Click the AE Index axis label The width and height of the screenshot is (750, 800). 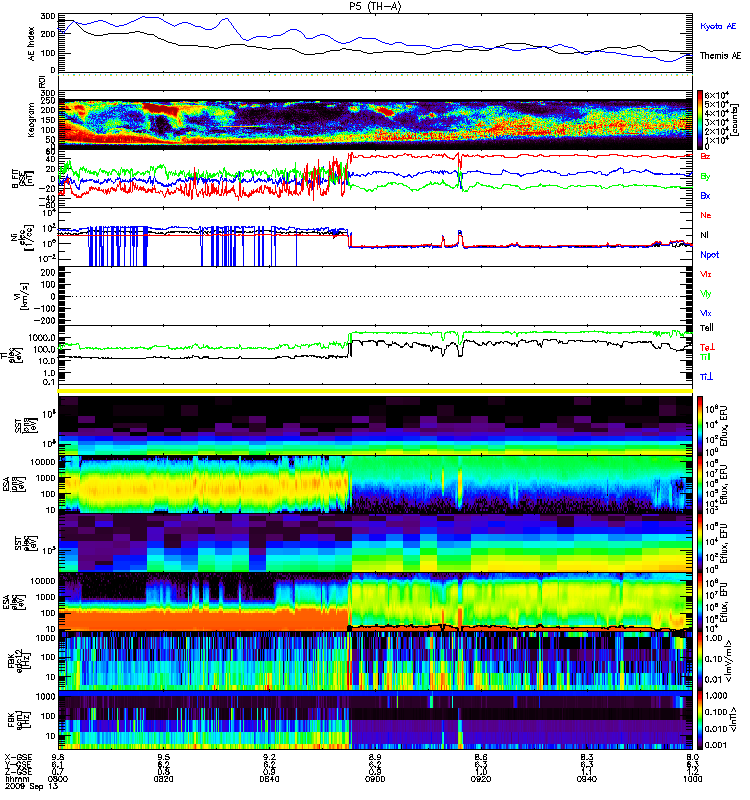point(32,43)
